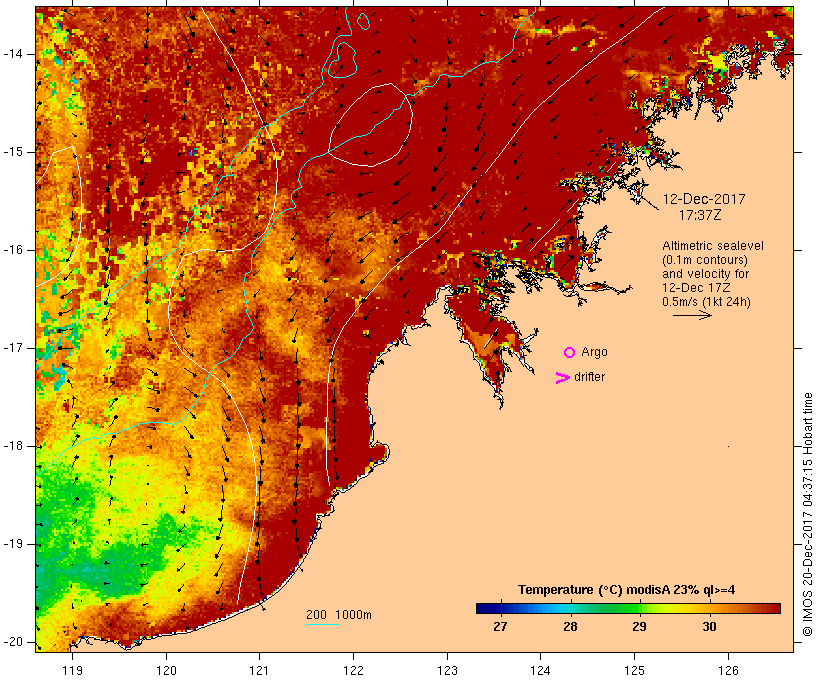Click the '0.5m/s (1kt 24h)' text
This screenshot has height=680, width=820.
pos(706,302)
